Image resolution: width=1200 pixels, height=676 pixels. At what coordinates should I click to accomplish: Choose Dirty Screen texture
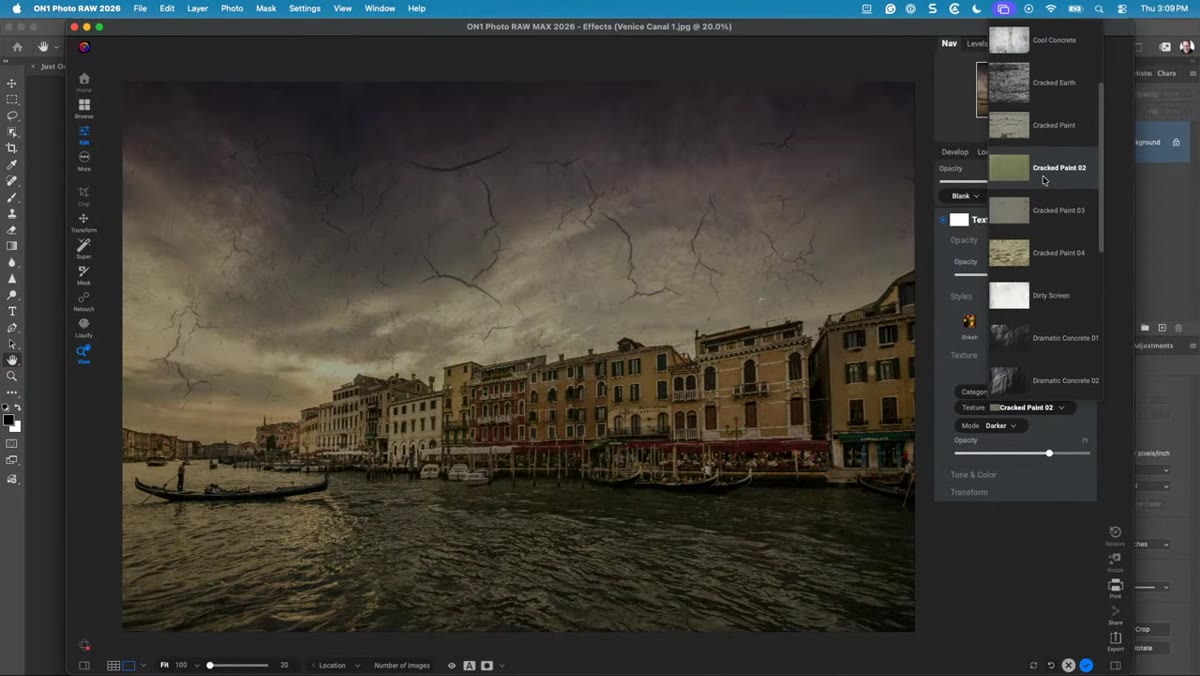click(x=1043, y=296)
